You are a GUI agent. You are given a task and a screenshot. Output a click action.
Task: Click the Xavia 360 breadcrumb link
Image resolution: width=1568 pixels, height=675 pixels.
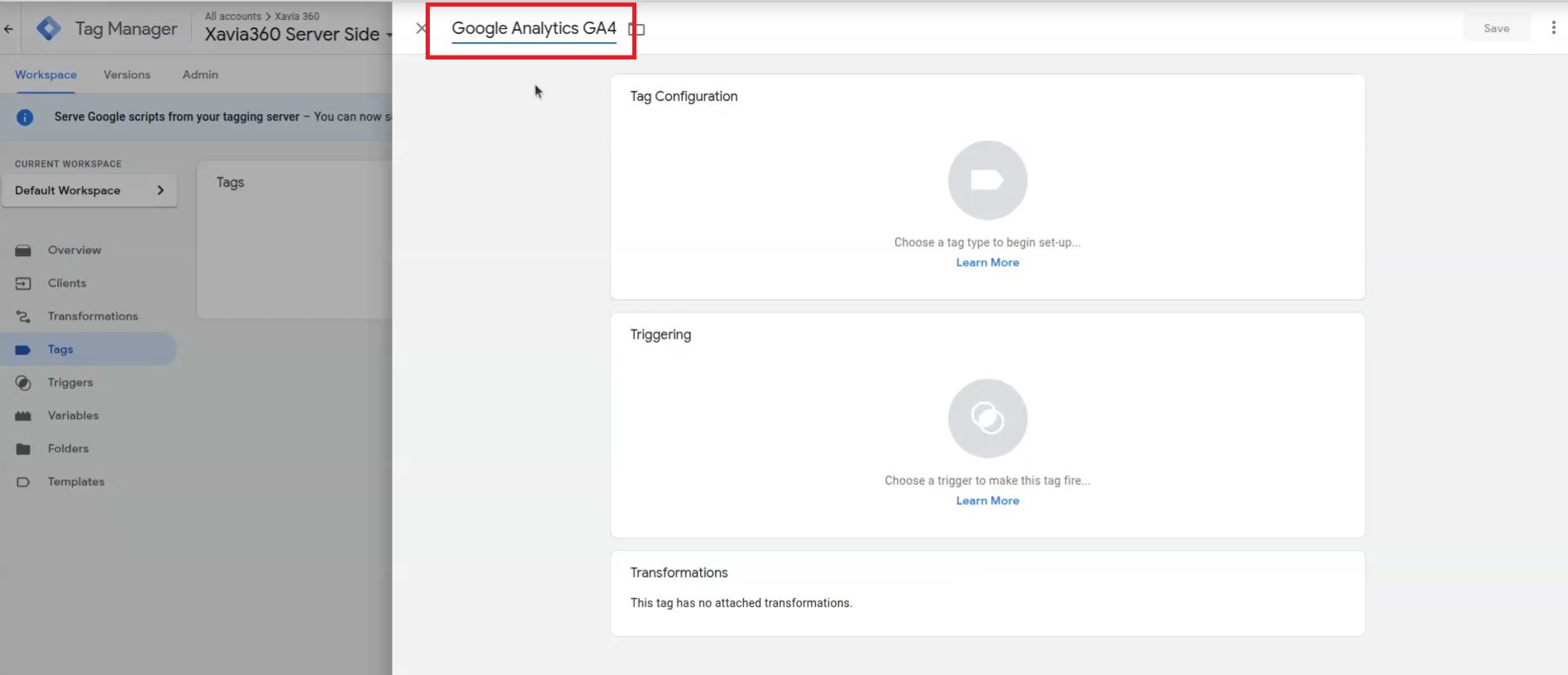(x=297, y=16)
